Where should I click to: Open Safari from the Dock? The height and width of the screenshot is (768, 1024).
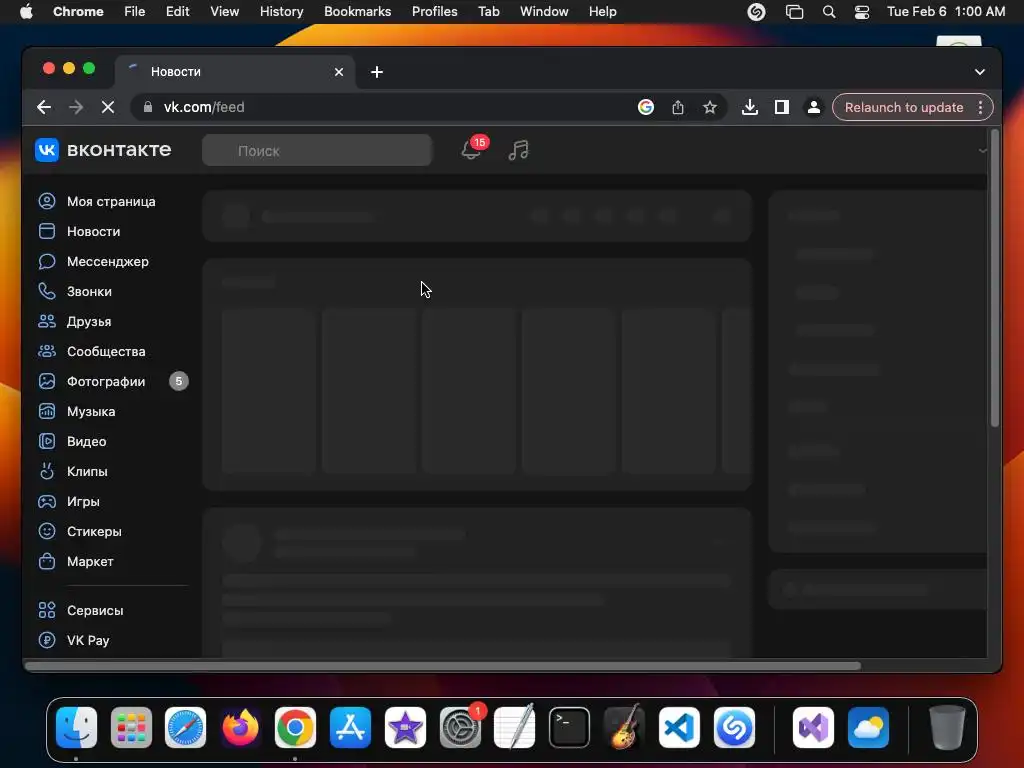point(185,728)
